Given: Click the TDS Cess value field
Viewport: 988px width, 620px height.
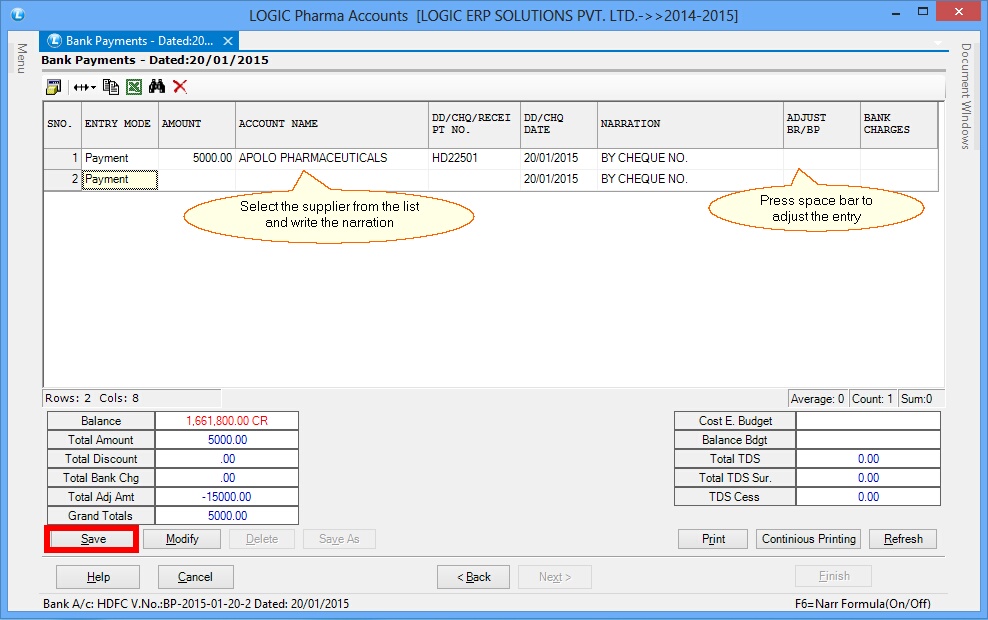Looking at the screenshot, I should tap(868, 497).
